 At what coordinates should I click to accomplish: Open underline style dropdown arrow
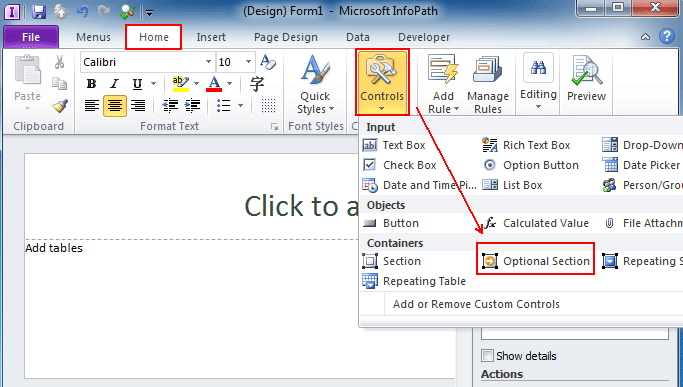pyautogui.click(x=153, y=83)
